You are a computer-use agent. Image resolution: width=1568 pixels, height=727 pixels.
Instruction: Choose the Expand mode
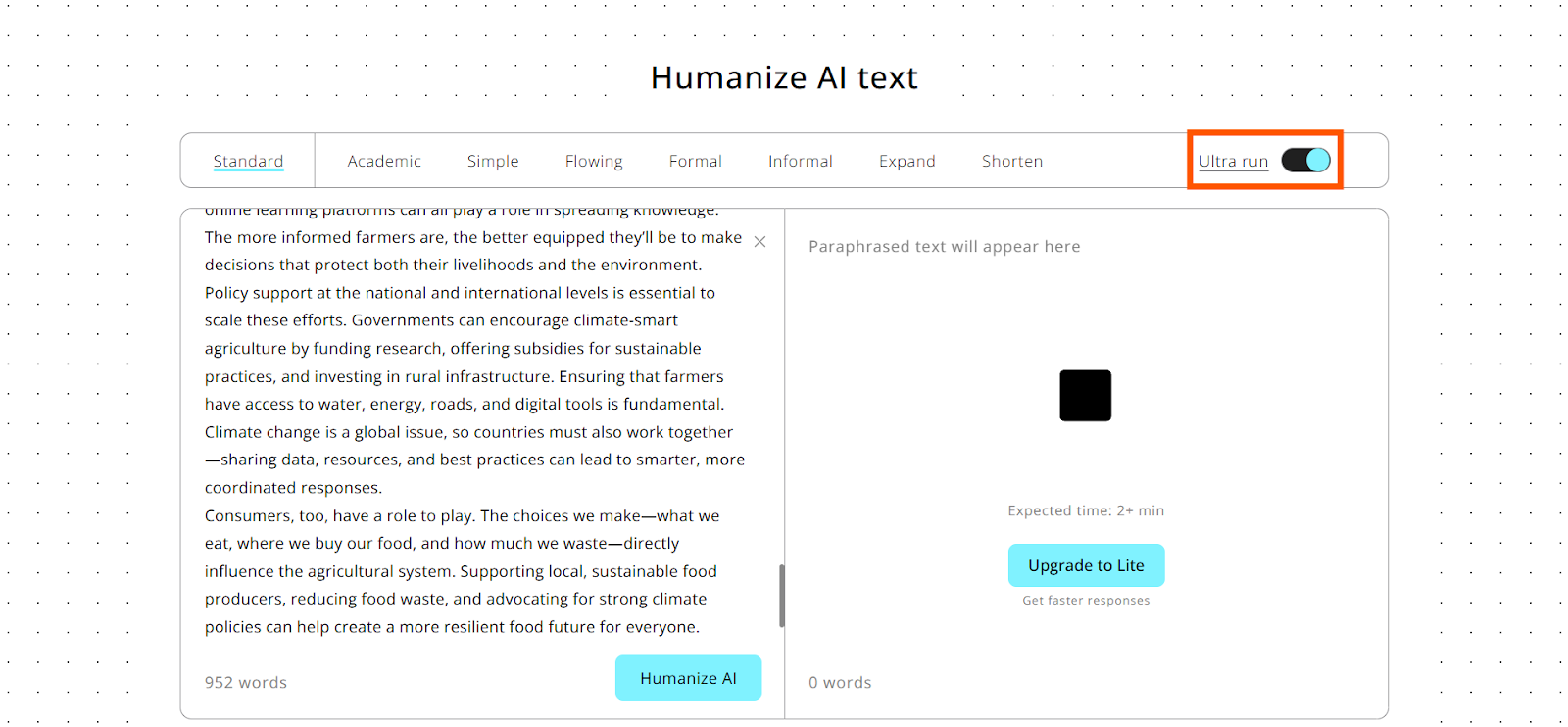click(x=907, y=161)
